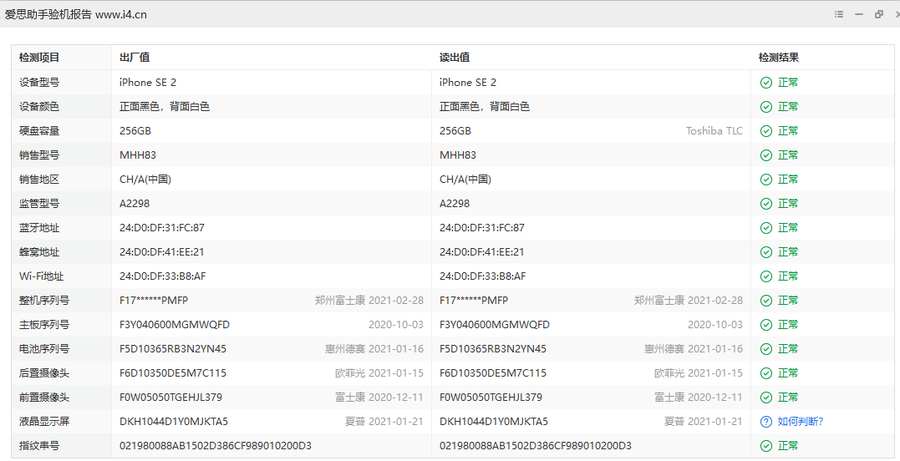Select the Wi-Fi地址 row label

point(39,276)
